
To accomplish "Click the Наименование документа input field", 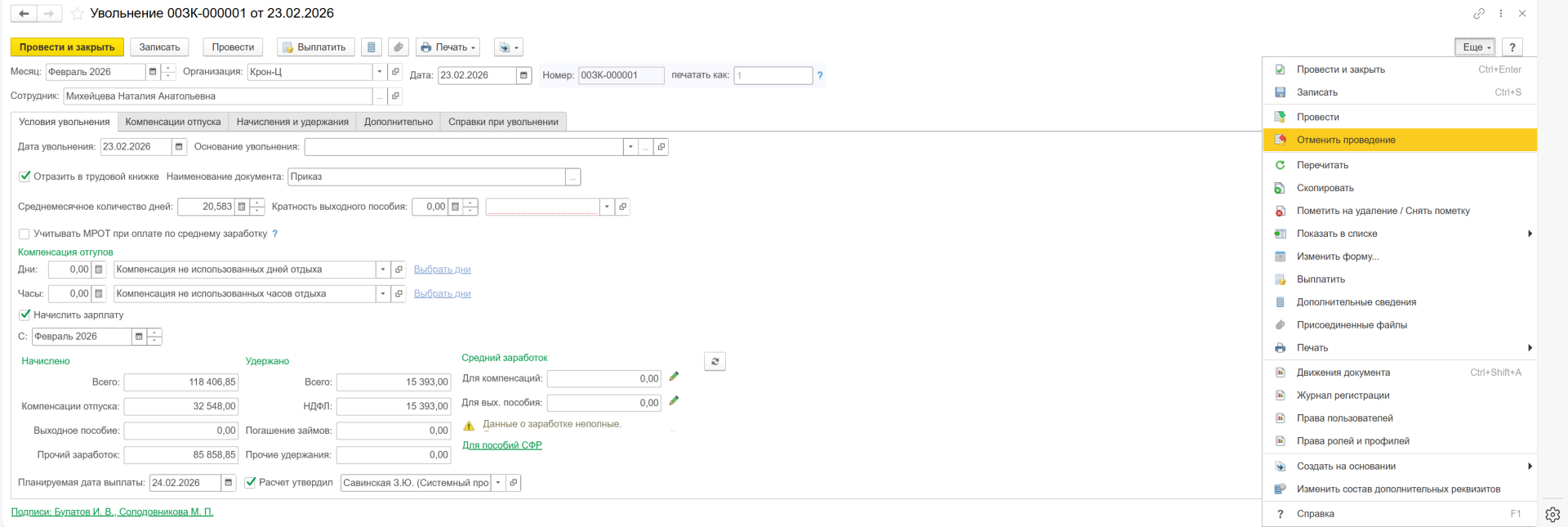I will (426, 176).
